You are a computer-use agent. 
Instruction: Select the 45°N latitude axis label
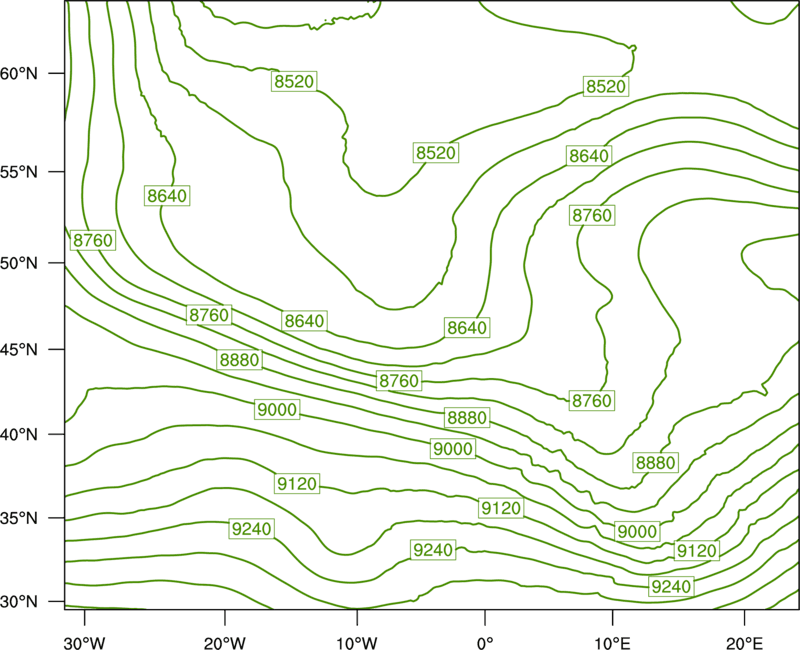click(19, 349)
